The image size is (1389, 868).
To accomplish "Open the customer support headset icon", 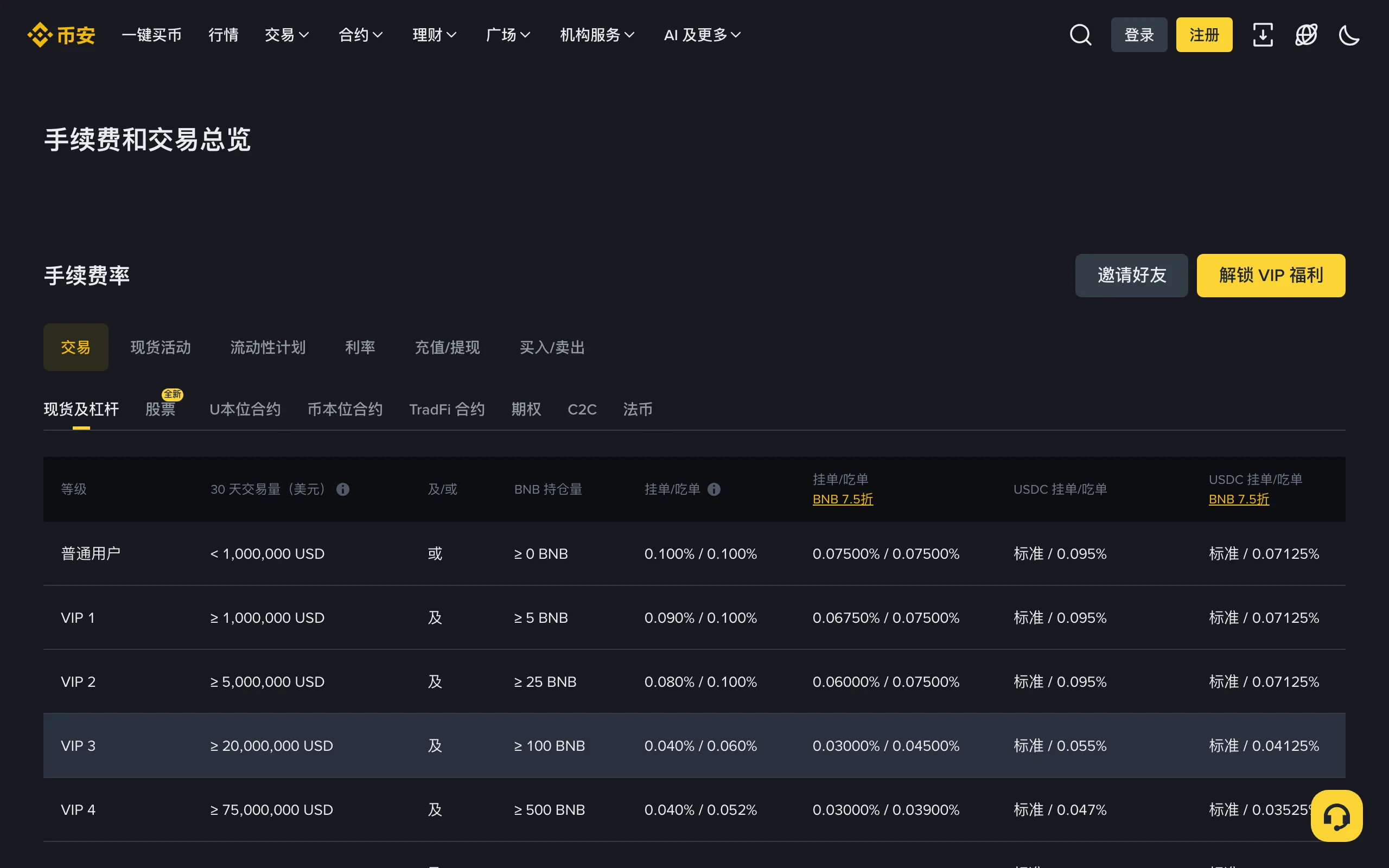I will (1337, 816).
